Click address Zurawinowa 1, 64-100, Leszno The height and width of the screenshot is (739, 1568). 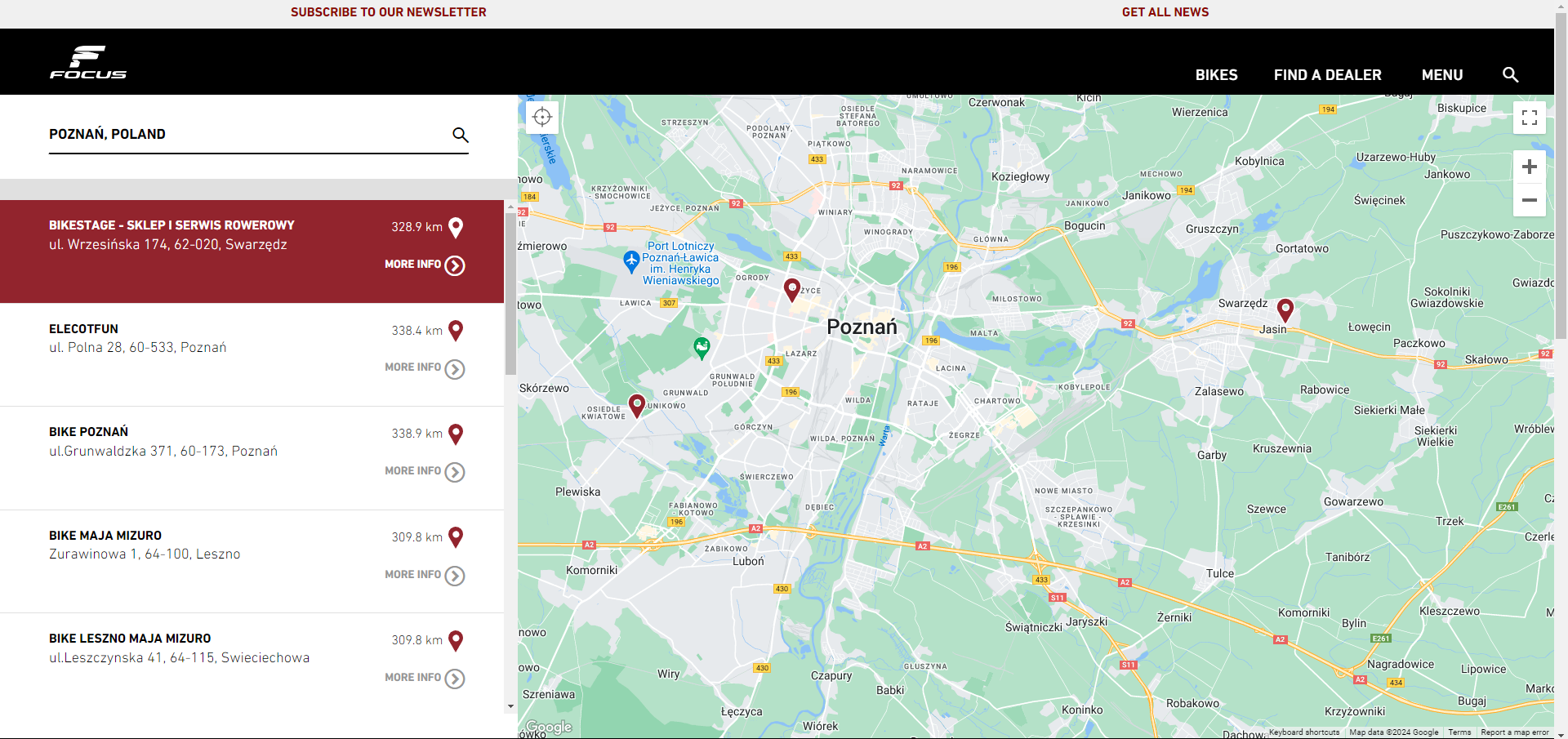point(145,554)
